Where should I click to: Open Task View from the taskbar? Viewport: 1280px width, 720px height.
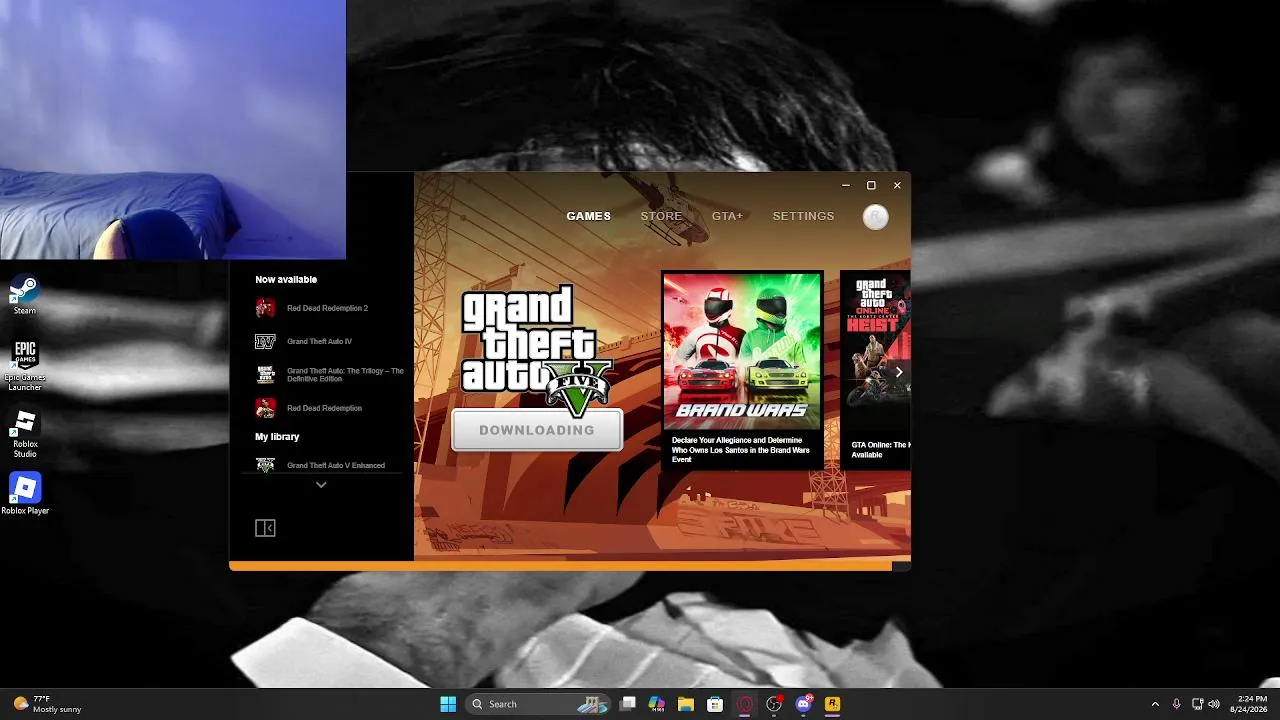[x=628, y=704]
